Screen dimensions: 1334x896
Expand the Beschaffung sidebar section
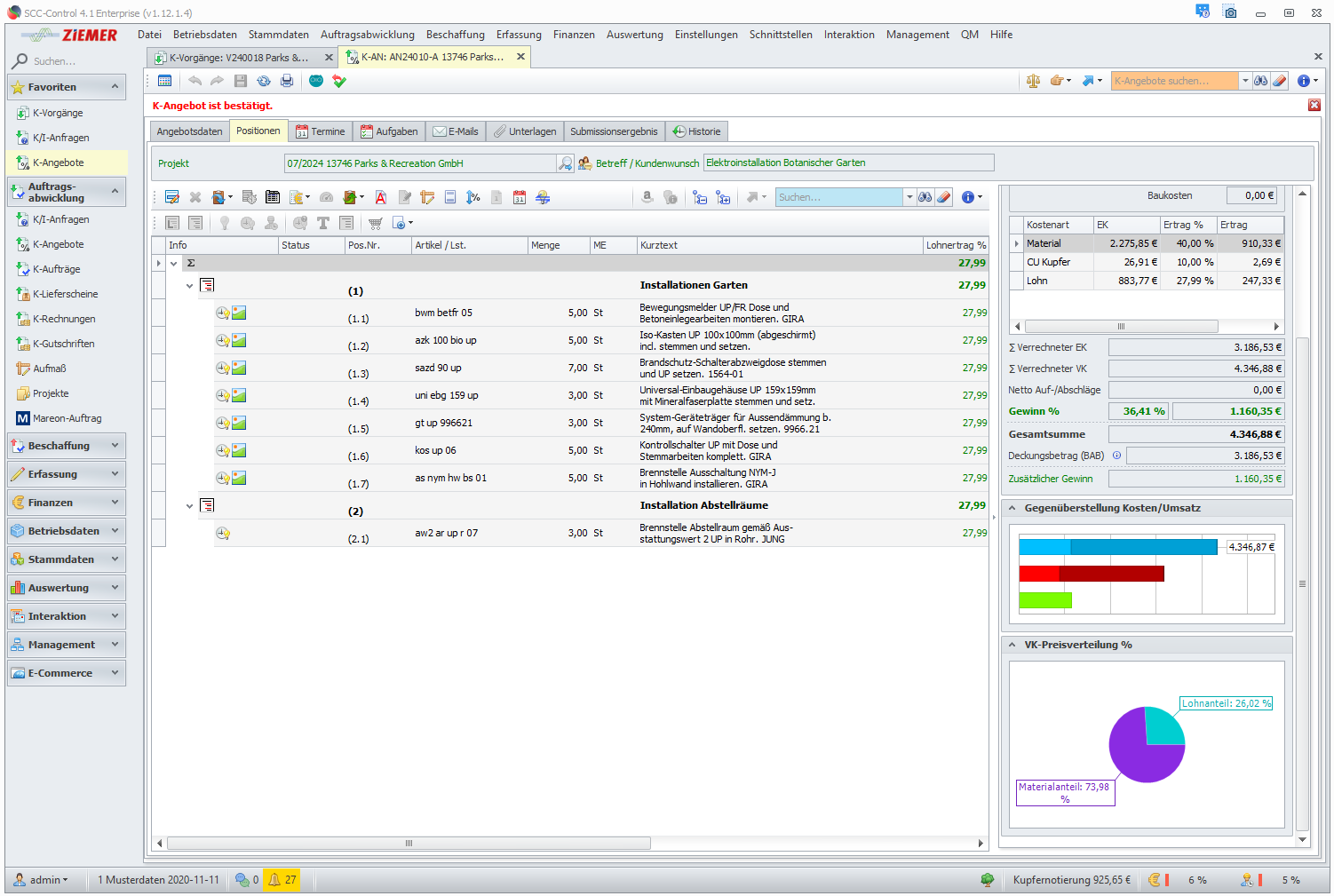click(x=66, y=446)
